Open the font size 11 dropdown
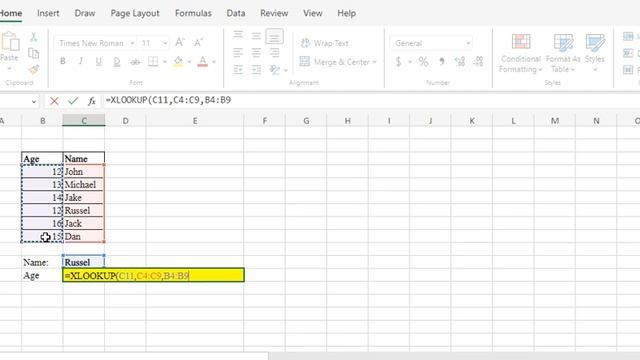 coord(164,43)
